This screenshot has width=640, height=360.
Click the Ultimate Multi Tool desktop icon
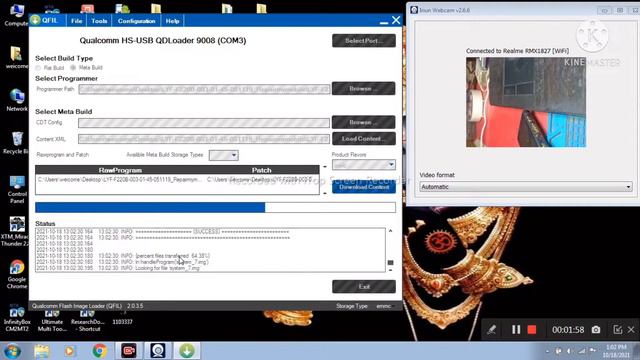[x=52, y=321]
